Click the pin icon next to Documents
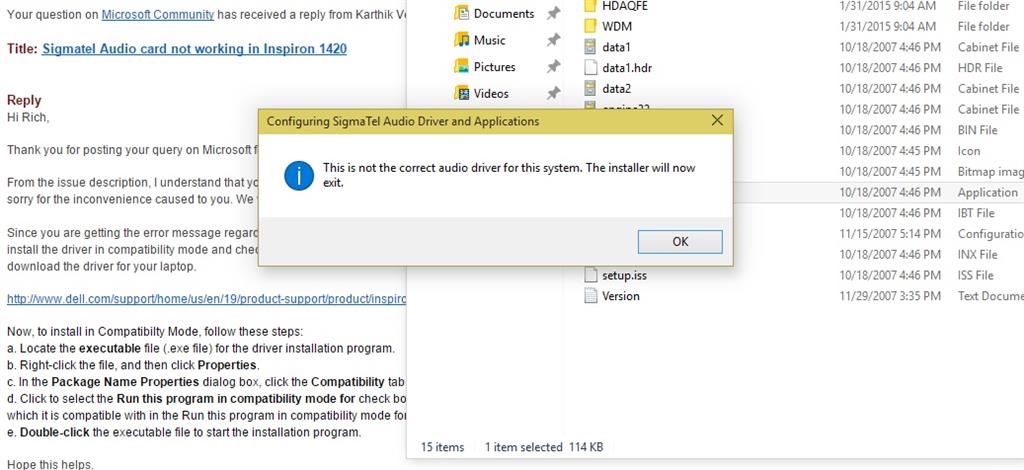Image resolution: width=1024 pixels, height=470 pixels. [553, 14]
